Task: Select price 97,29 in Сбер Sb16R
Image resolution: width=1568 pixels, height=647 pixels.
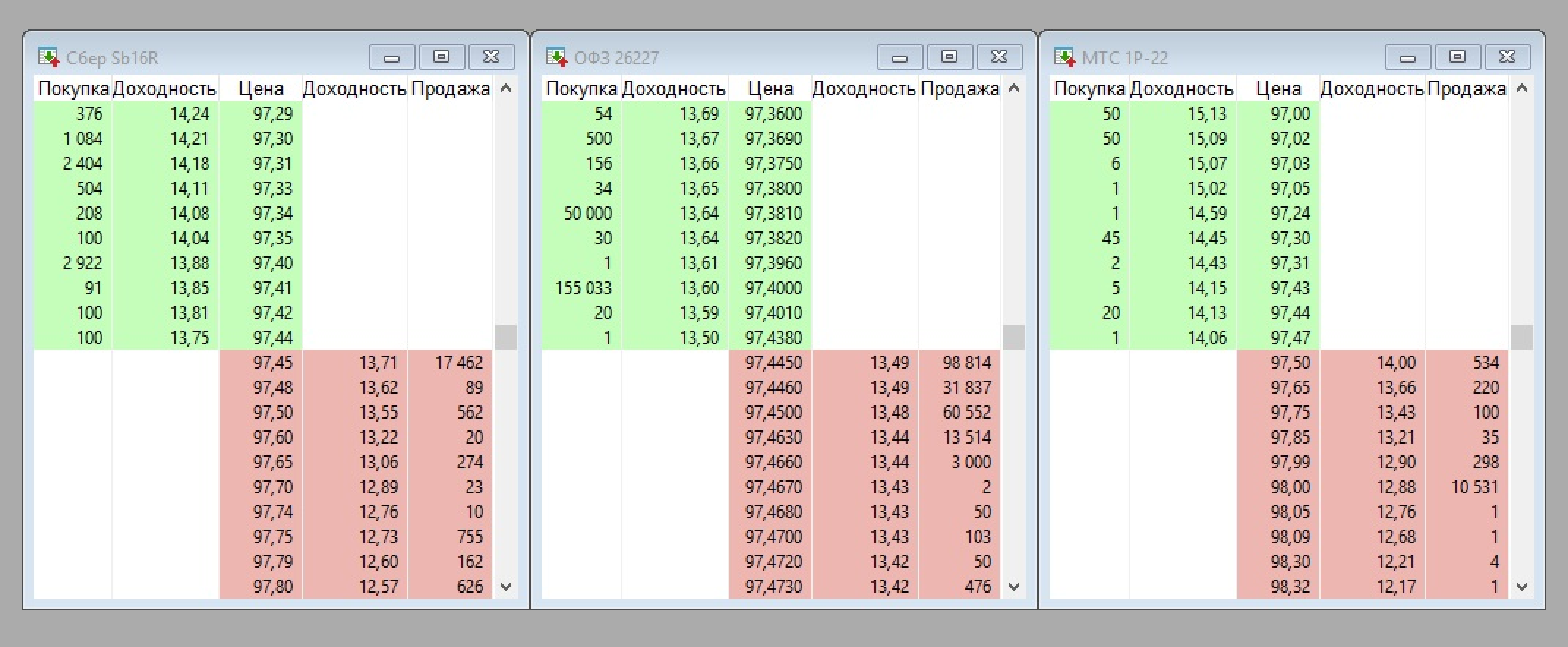Action: [273, 113]
